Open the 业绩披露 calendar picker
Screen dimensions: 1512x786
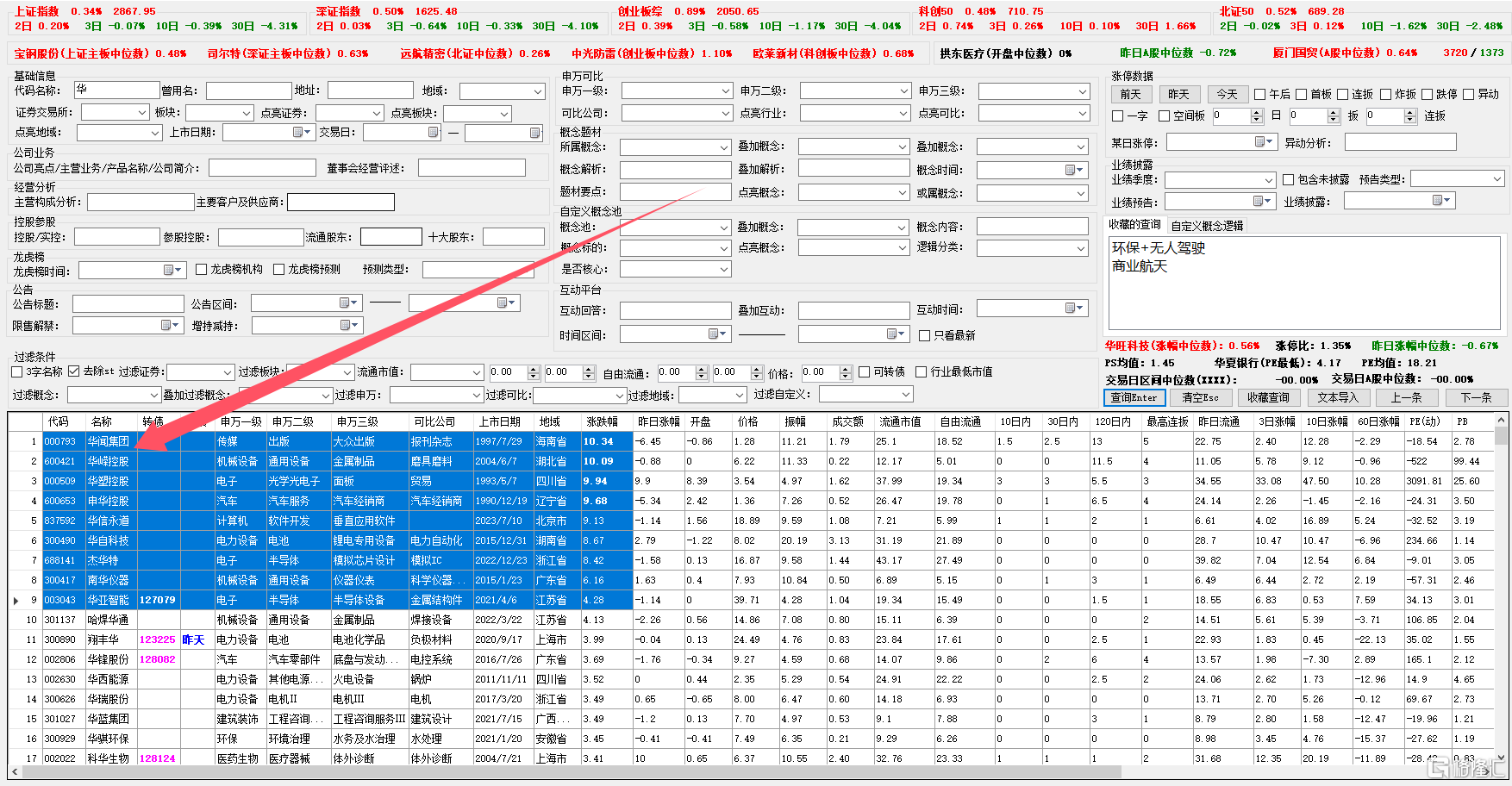(x=1441, y=202)
